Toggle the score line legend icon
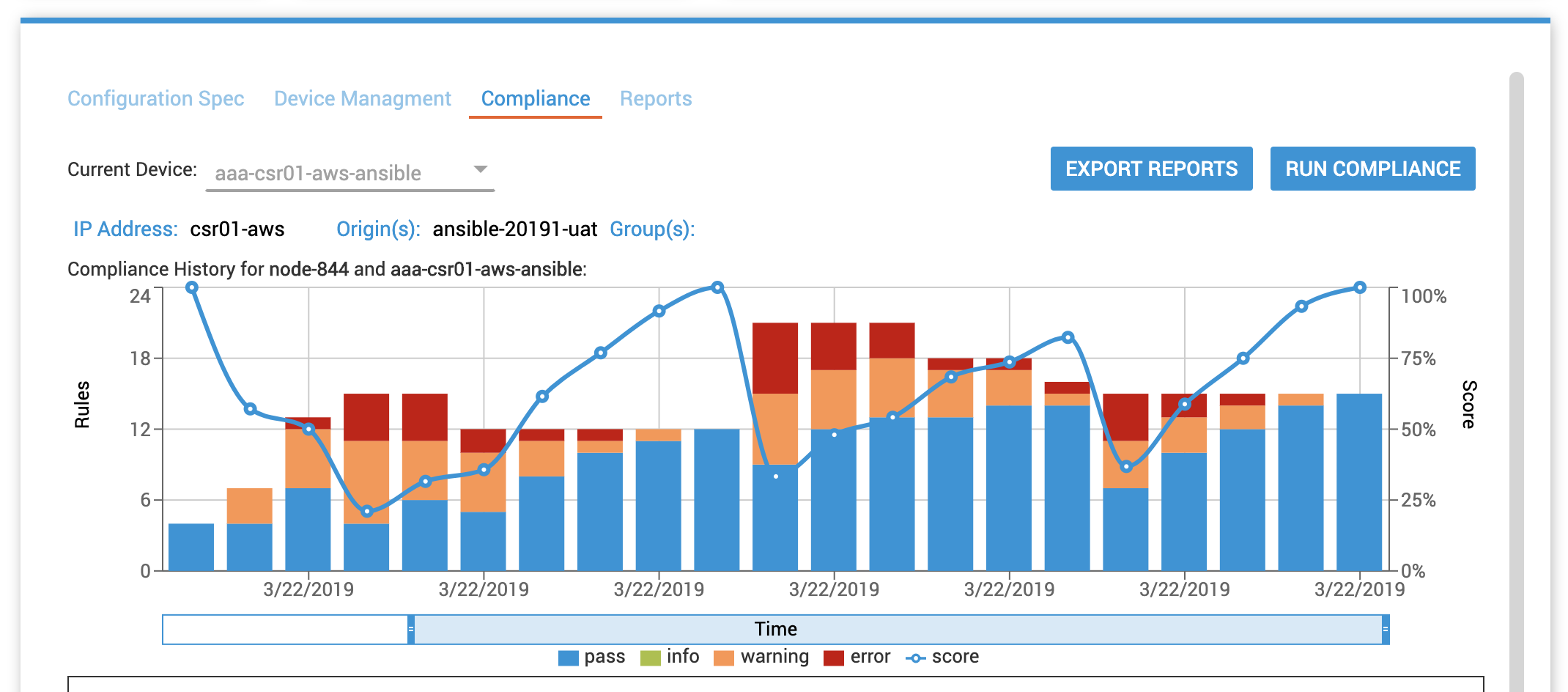The height and width of the screenshot is (692, 1568). [915, 658]
